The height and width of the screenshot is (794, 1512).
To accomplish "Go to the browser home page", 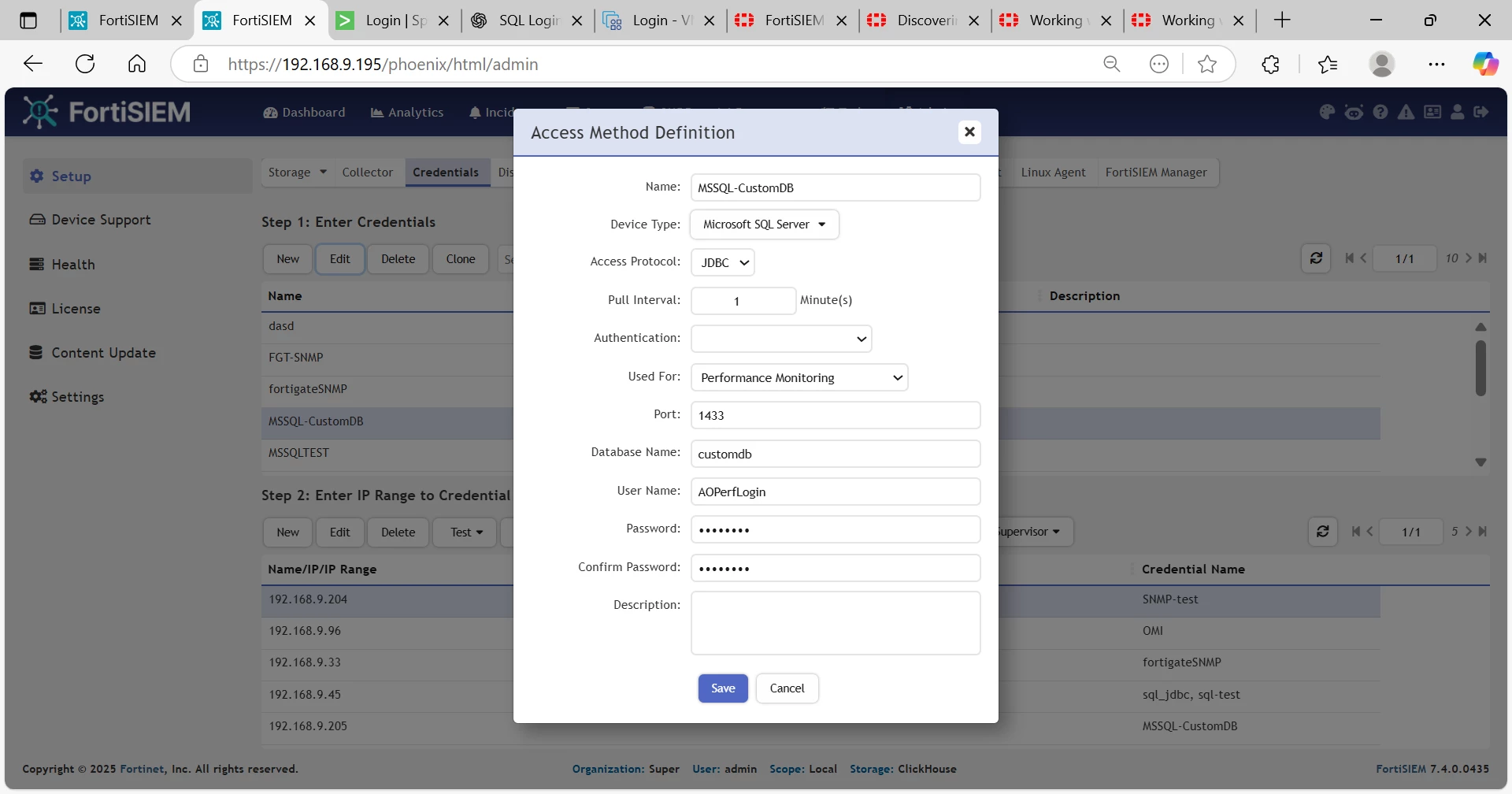I will pos(137,64).
